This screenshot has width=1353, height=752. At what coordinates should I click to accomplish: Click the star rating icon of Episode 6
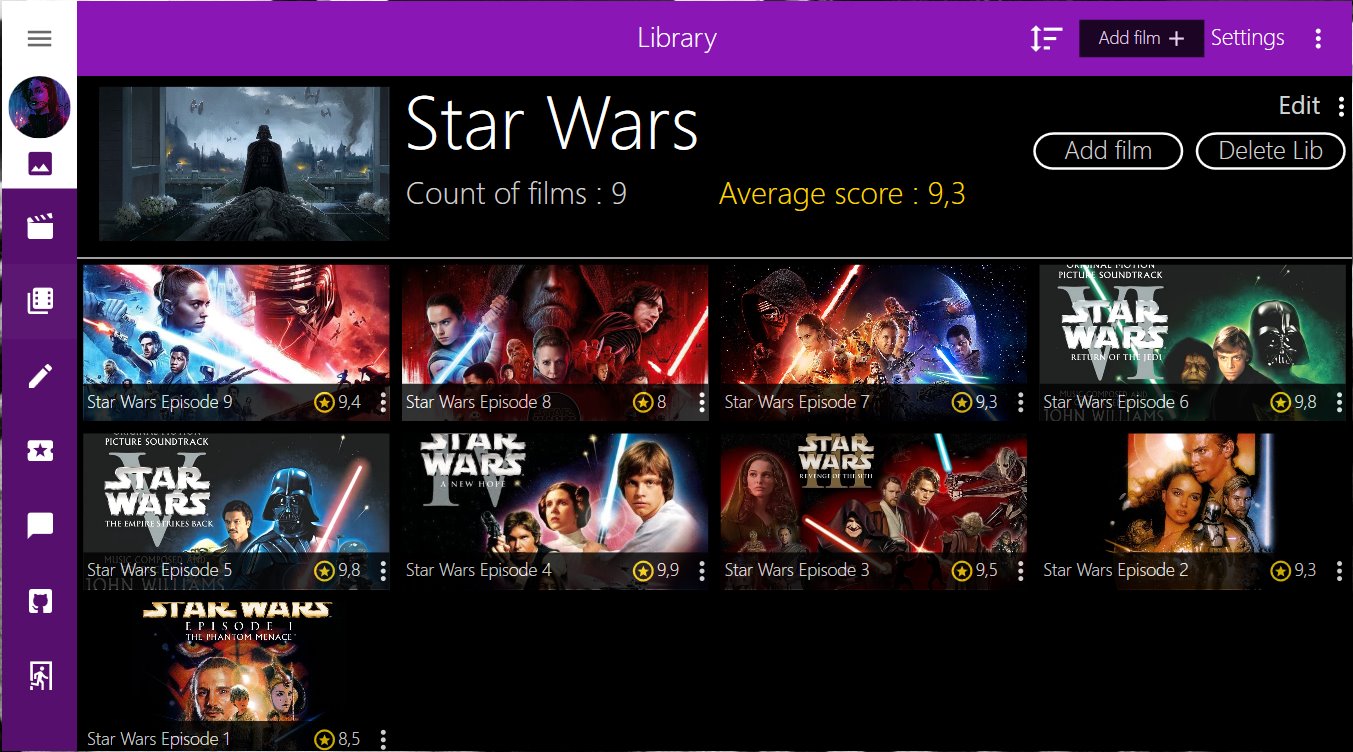pyautogui.click(x=1281, y=402)
